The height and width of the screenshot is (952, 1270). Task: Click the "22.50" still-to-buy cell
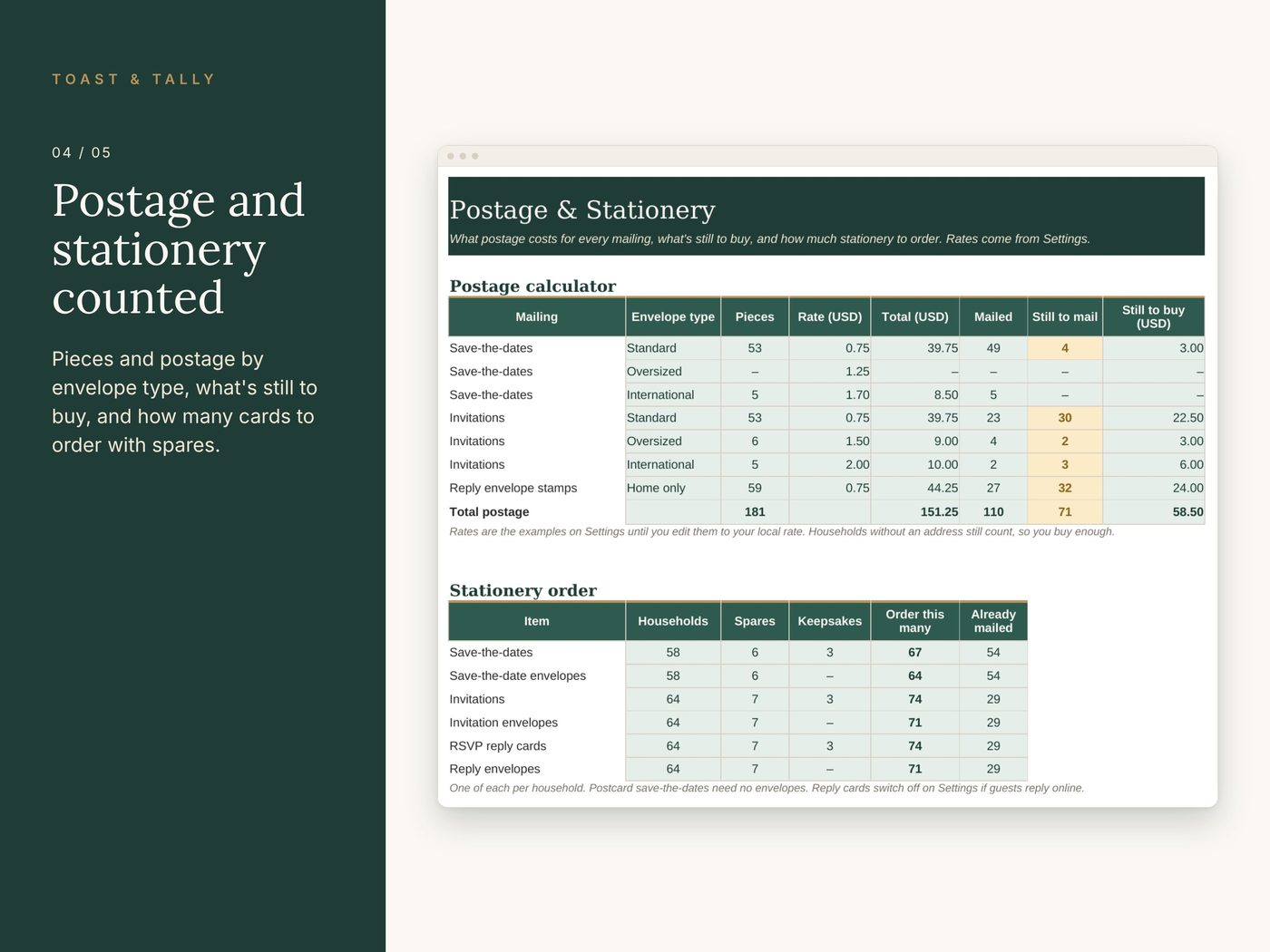(x=1154, y=418)
